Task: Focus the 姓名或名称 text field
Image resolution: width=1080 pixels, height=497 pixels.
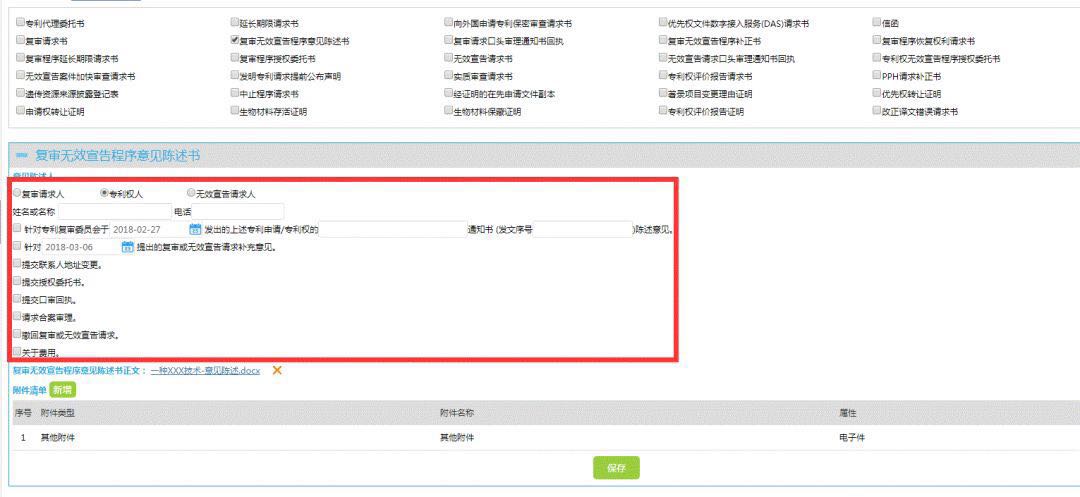Action: (114, 212)
